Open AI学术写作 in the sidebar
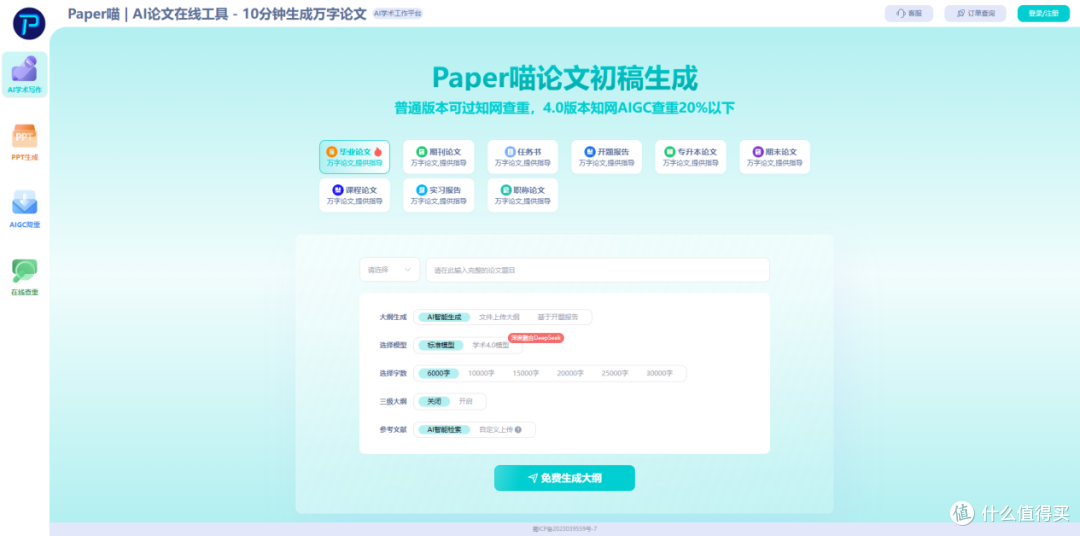This screenshot has width=1080, height=536. click(x=25, y=74)
